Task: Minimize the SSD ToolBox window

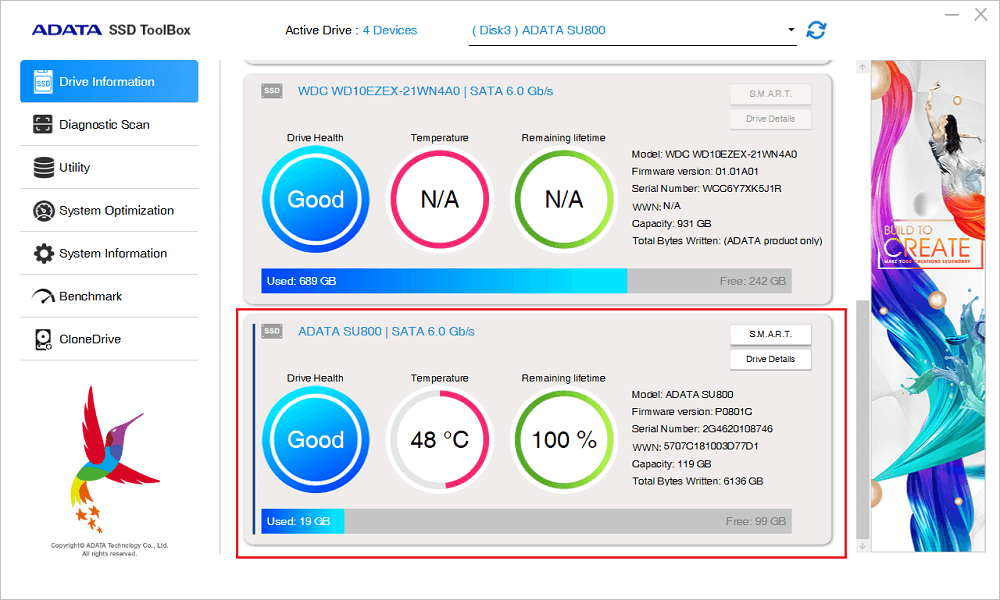Action: [952, 15]
